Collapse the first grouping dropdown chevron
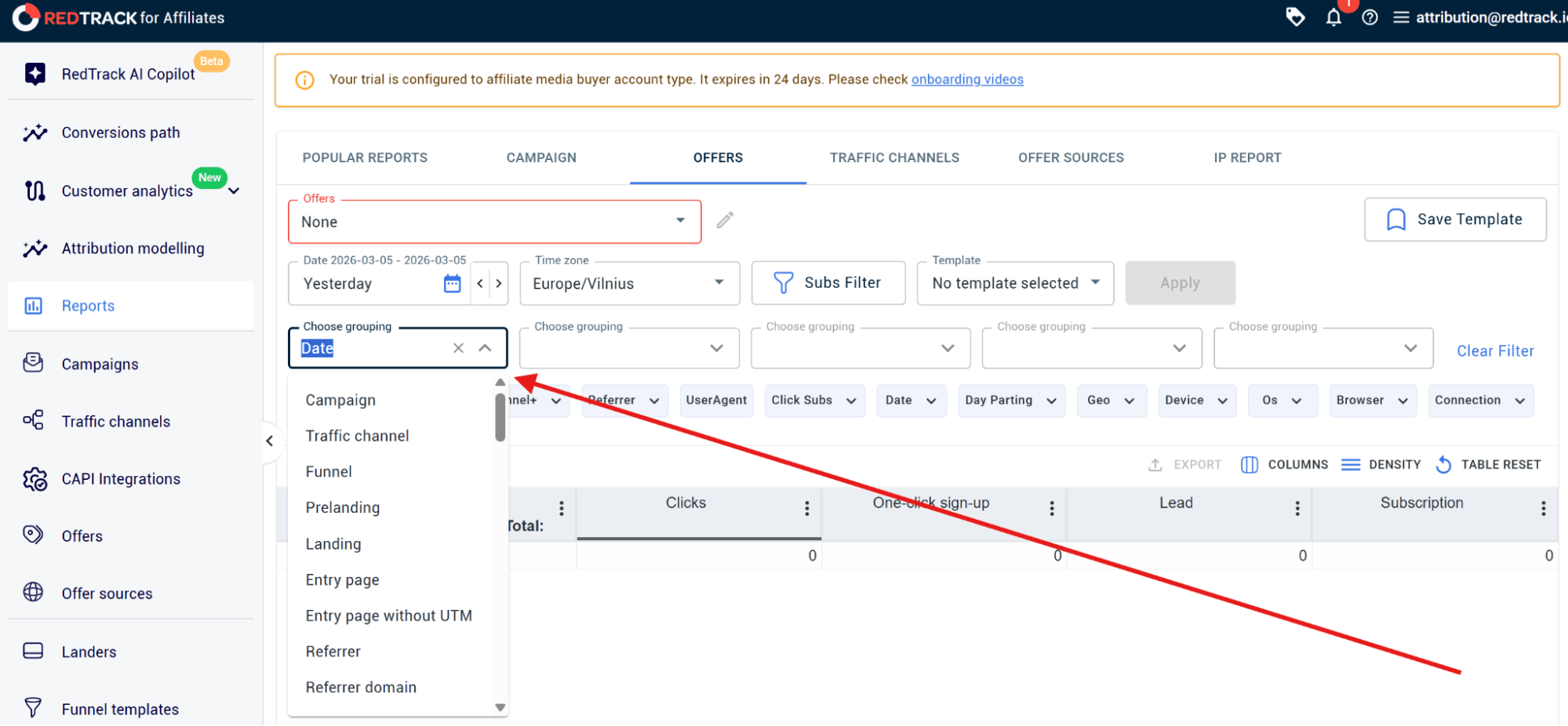1568x726 pixels. pyautogui.click(x=486, y=348)
